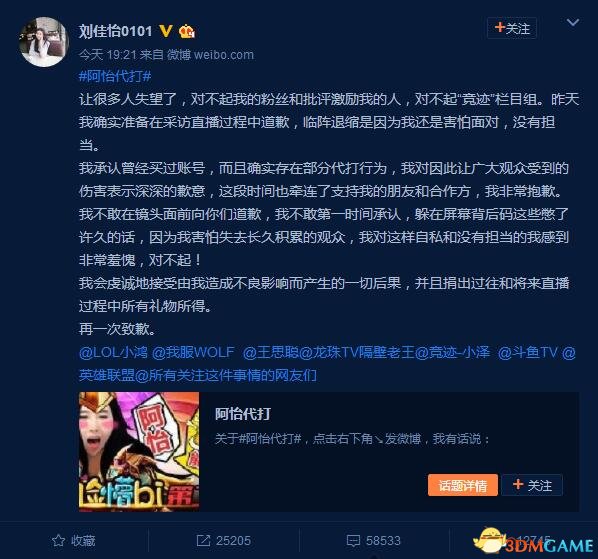Click the 收藏 star icon
Image resolution: width=598 pixels, height=559 pixels.
(58, 540)
